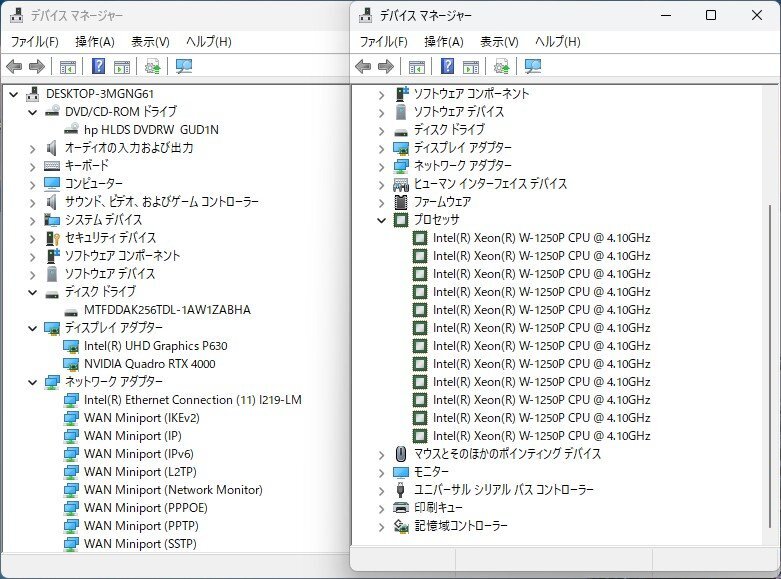
Task: Click action pane icon in left window toolbar
Action: 122,66
